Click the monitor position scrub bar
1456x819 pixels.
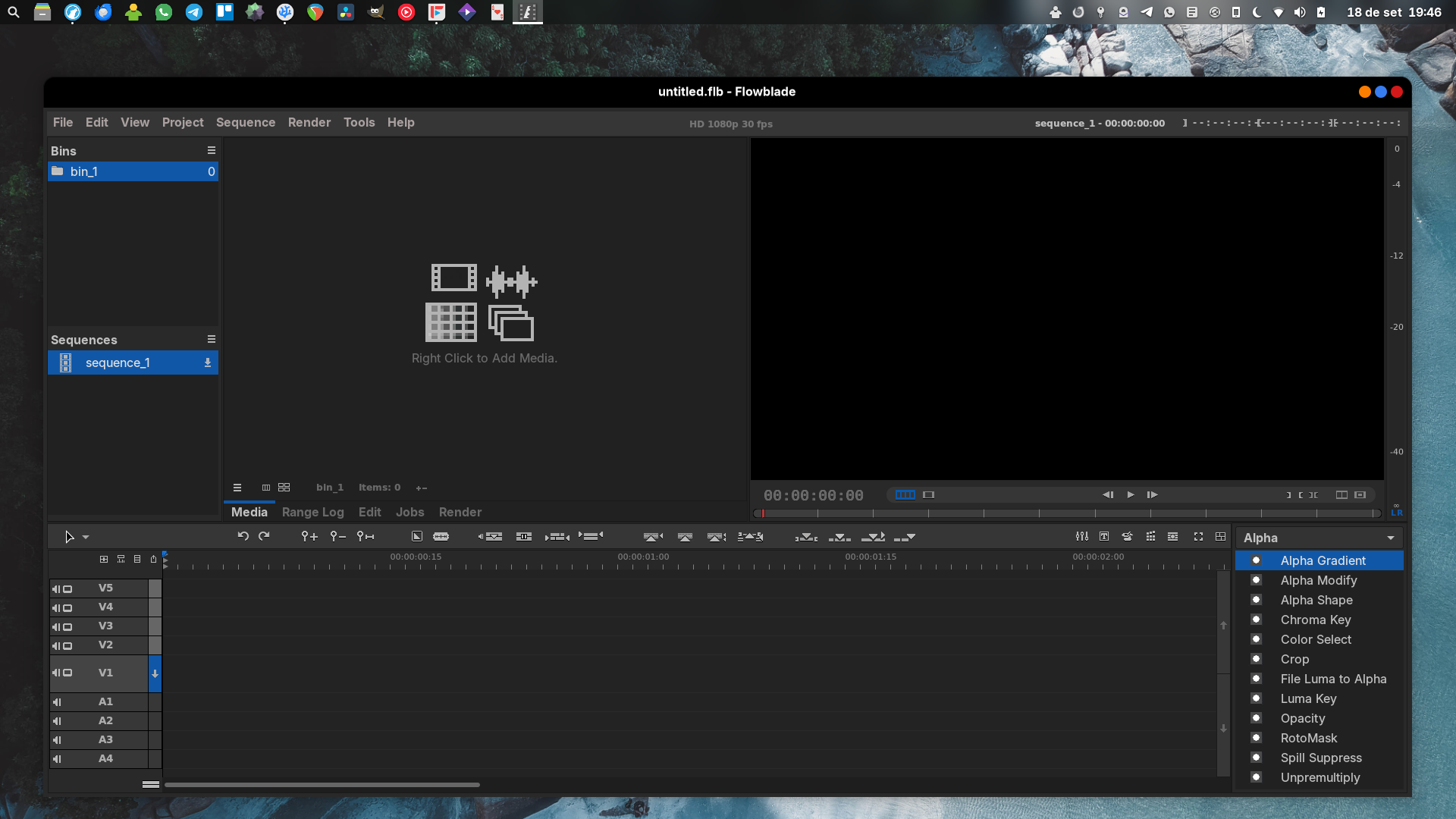coord(1067,513)
